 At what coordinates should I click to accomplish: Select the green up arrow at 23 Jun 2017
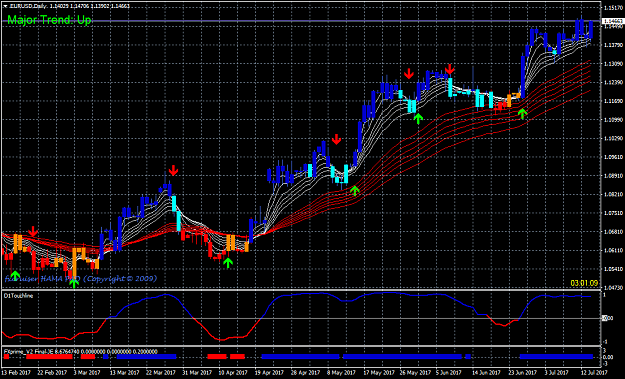click(x=522, y=114)
